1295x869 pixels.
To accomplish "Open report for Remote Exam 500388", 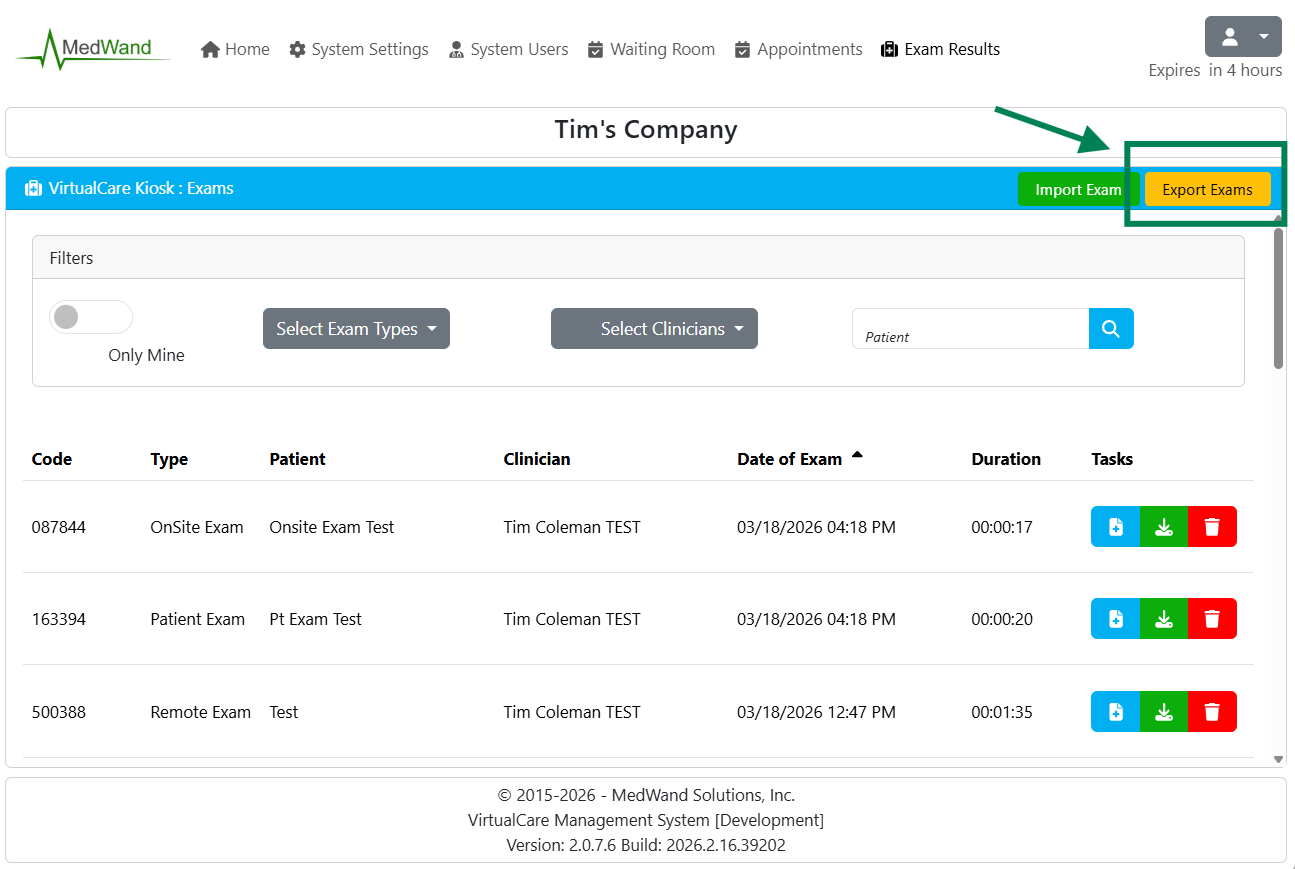I will click(x=1115, y=712).
